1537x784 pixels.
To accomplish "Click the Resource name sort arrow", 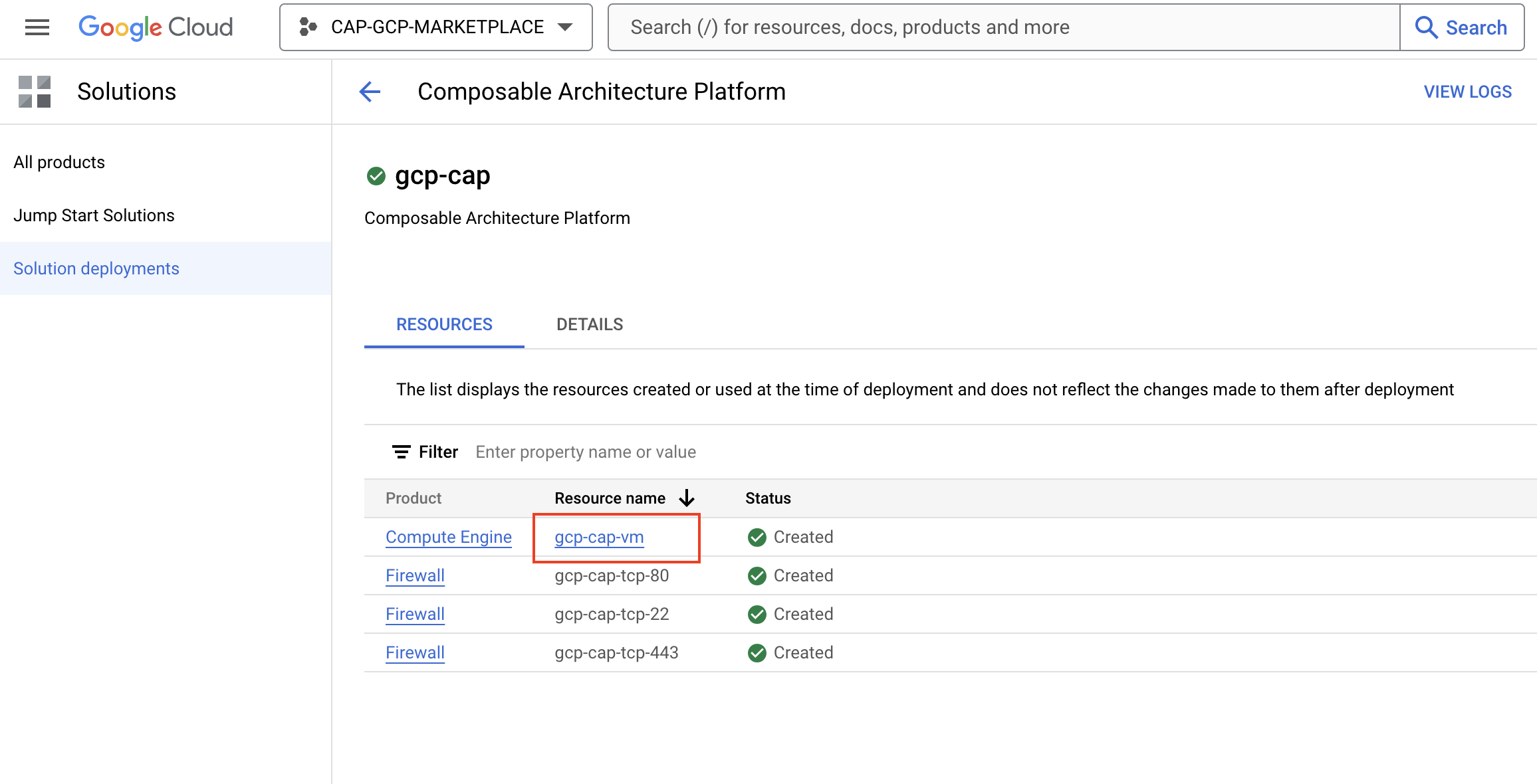I will (x=687, y=498).
